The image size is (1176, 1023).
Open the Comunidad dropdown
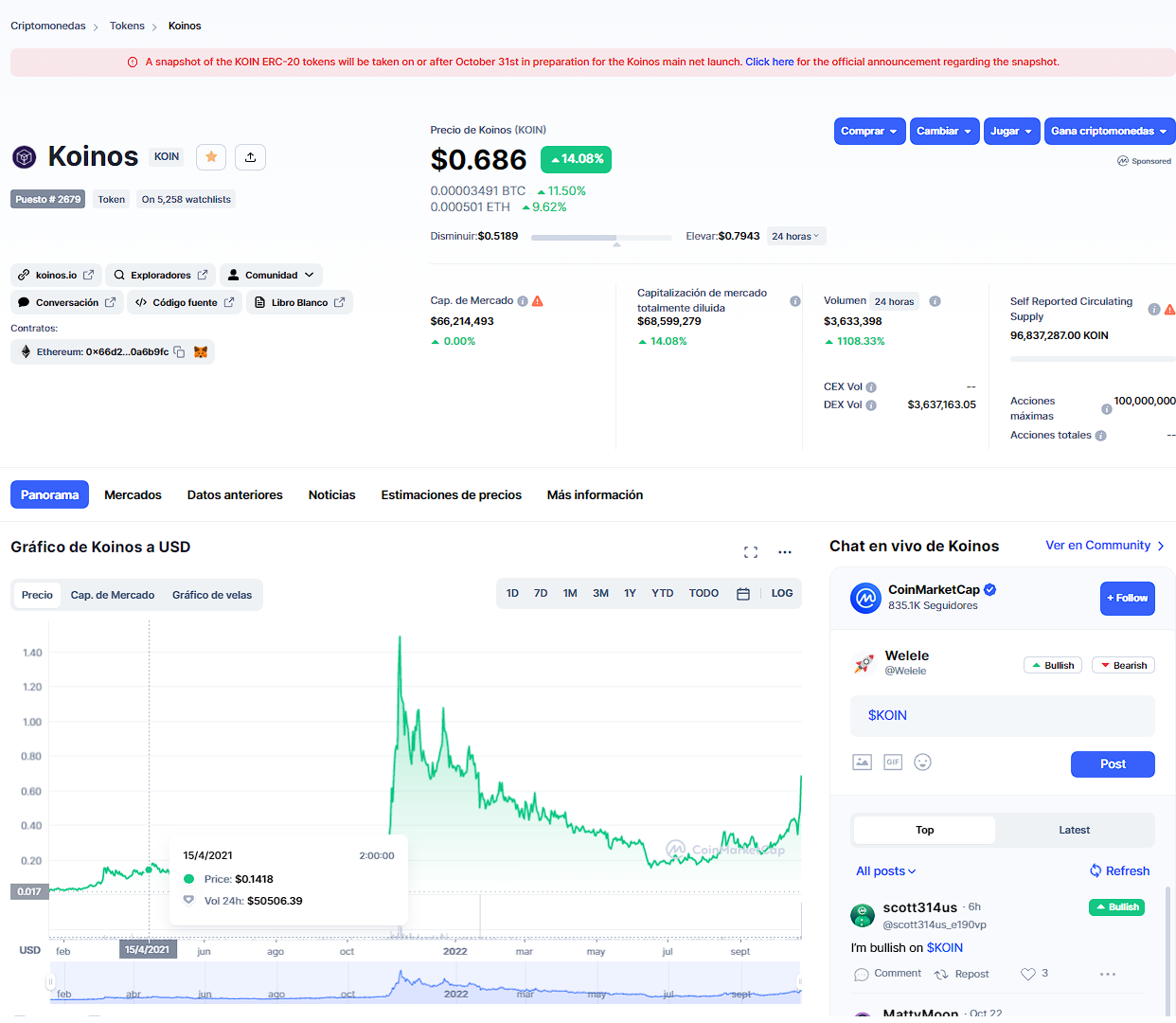271,276
